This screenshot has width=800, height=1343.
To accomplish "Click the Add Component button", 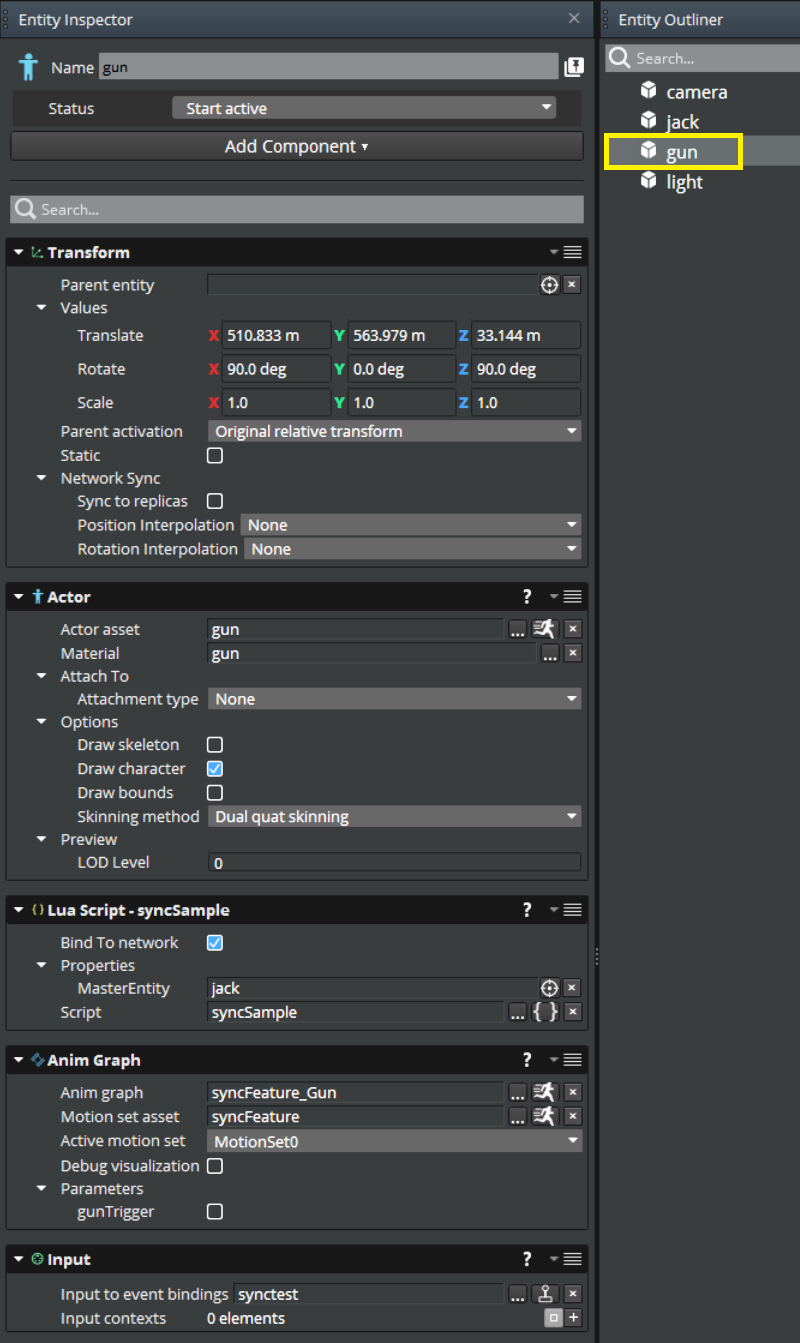I will coord(296,145).
